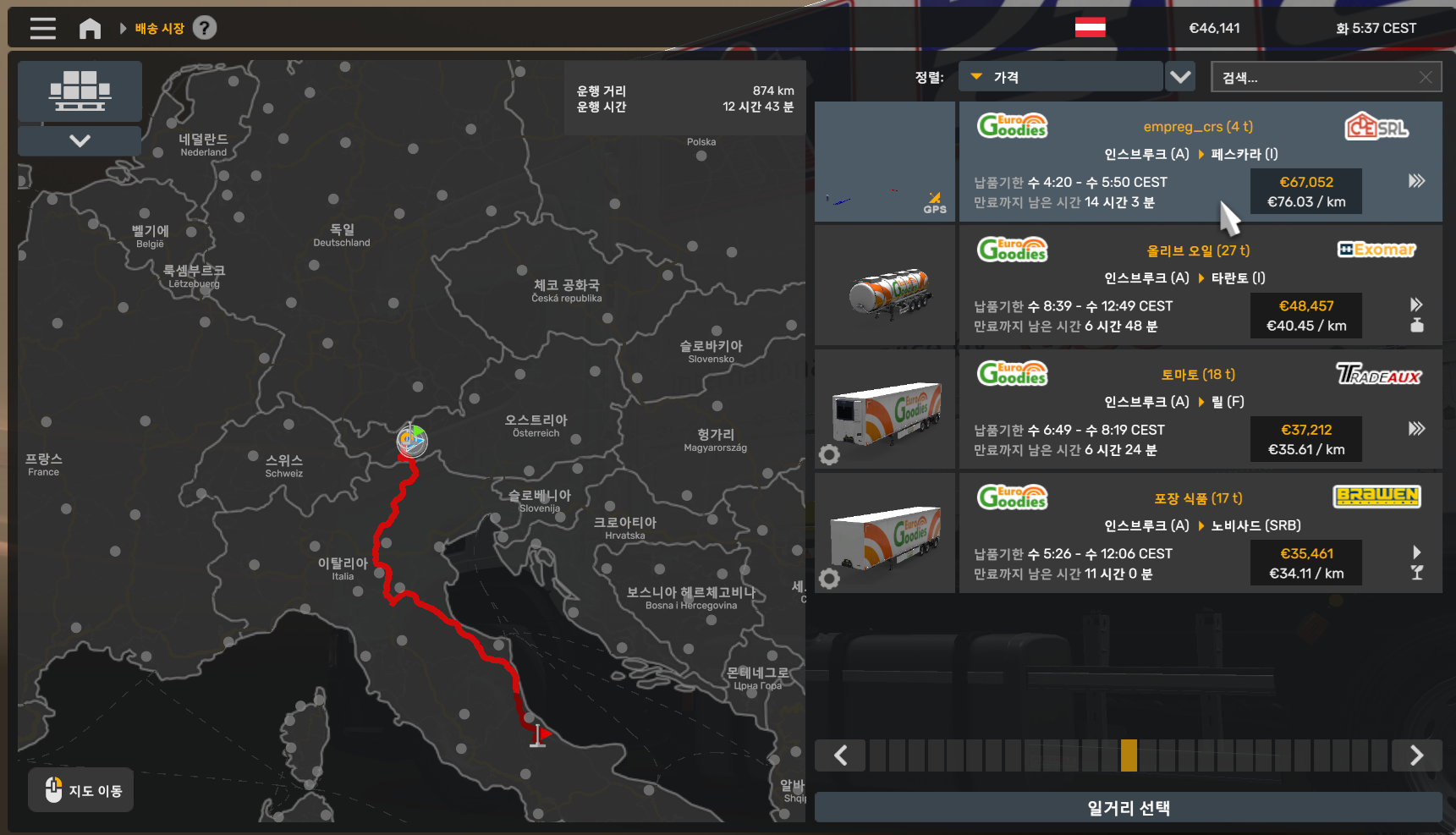The image size is (1456, 835).
Task: Click urgency arrow on 포장 식품 job
Action: [1417, 552]
